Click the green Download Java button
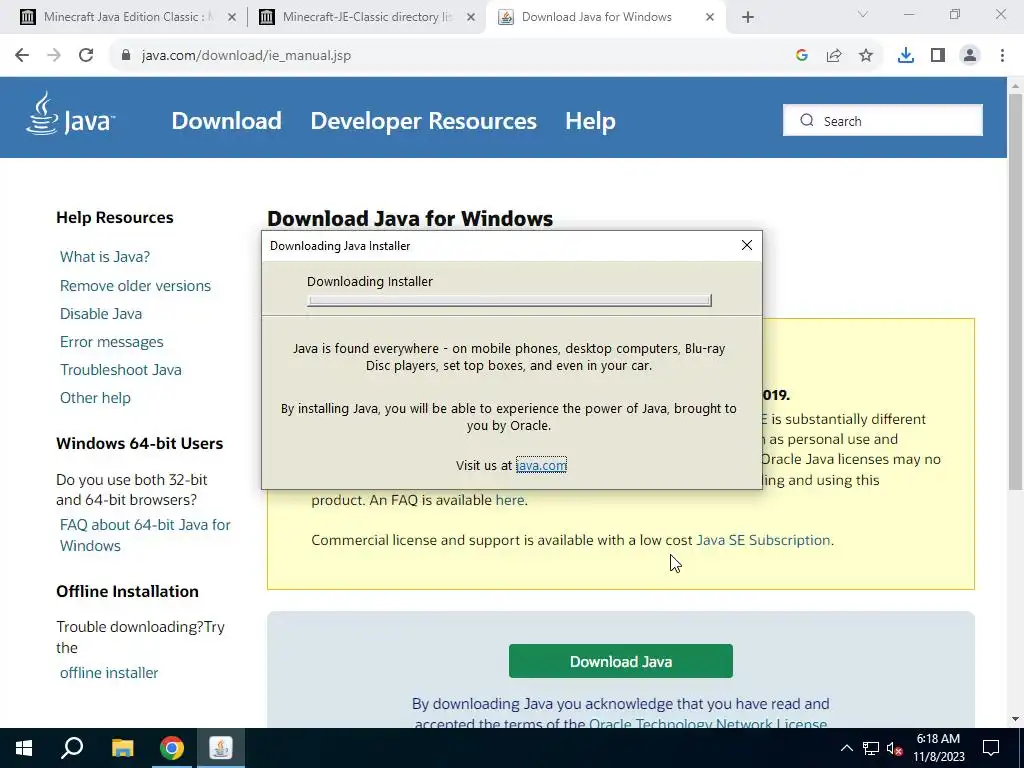This screenshot has height=768, width=1024. click(620, 661)
